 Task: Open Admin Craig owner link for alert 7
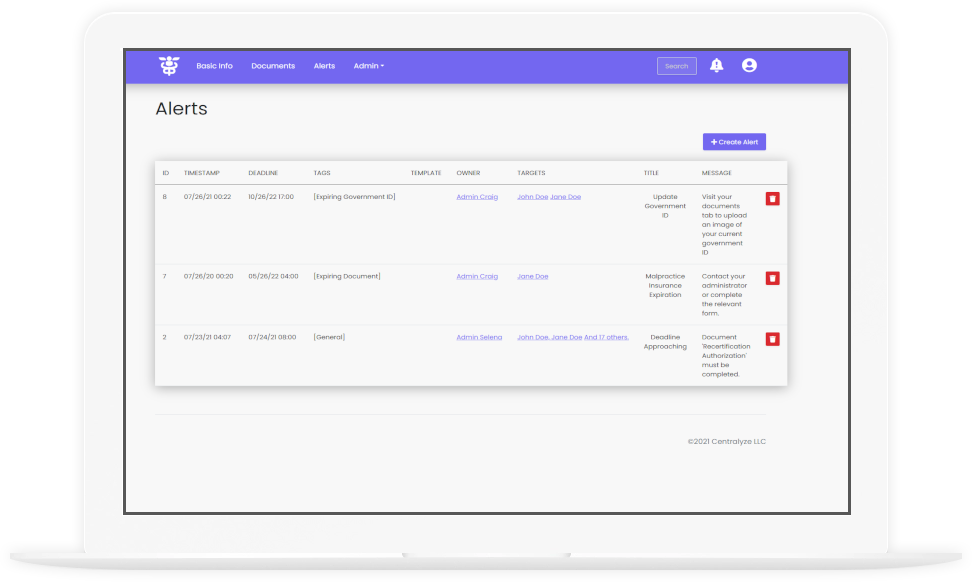click(477, 276)
